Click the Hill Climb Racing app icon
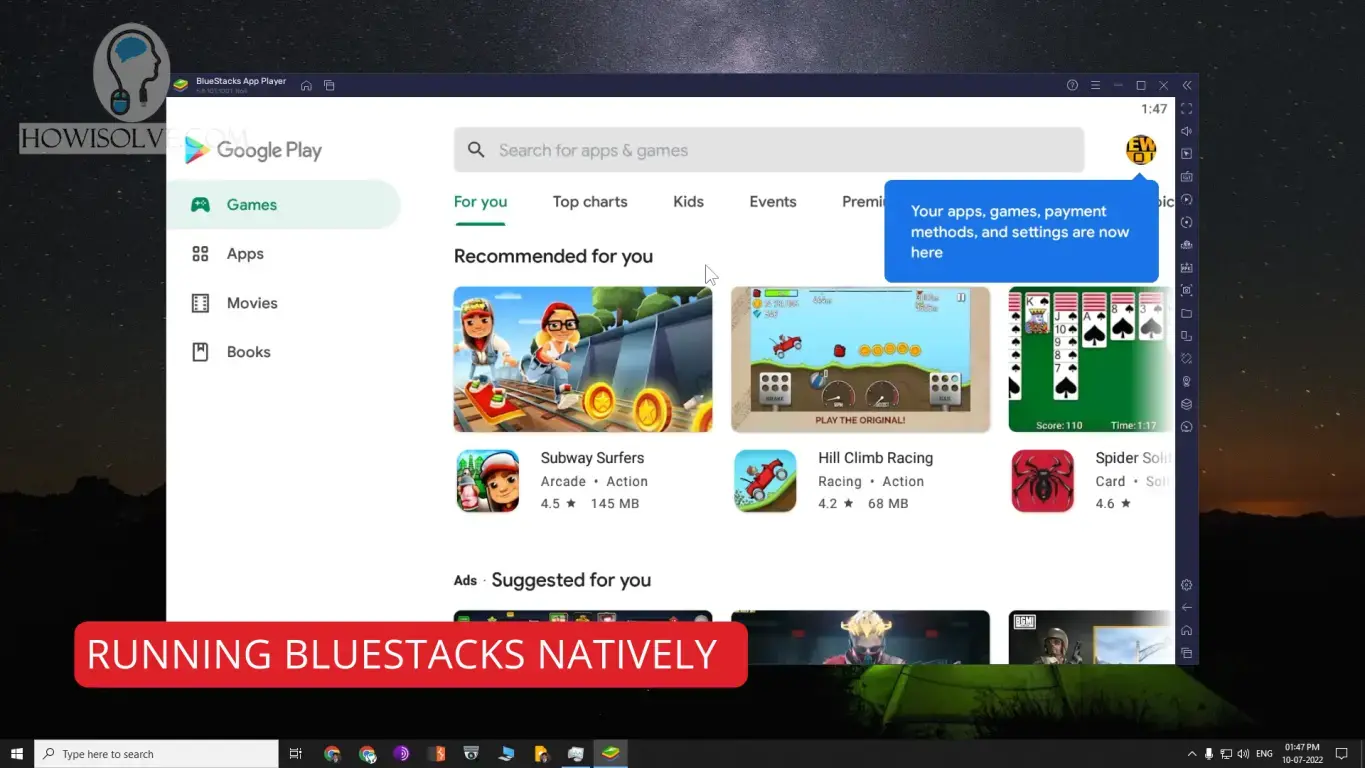The width and height of the screenshot is (1365, 768). click(x=766, y=481)
